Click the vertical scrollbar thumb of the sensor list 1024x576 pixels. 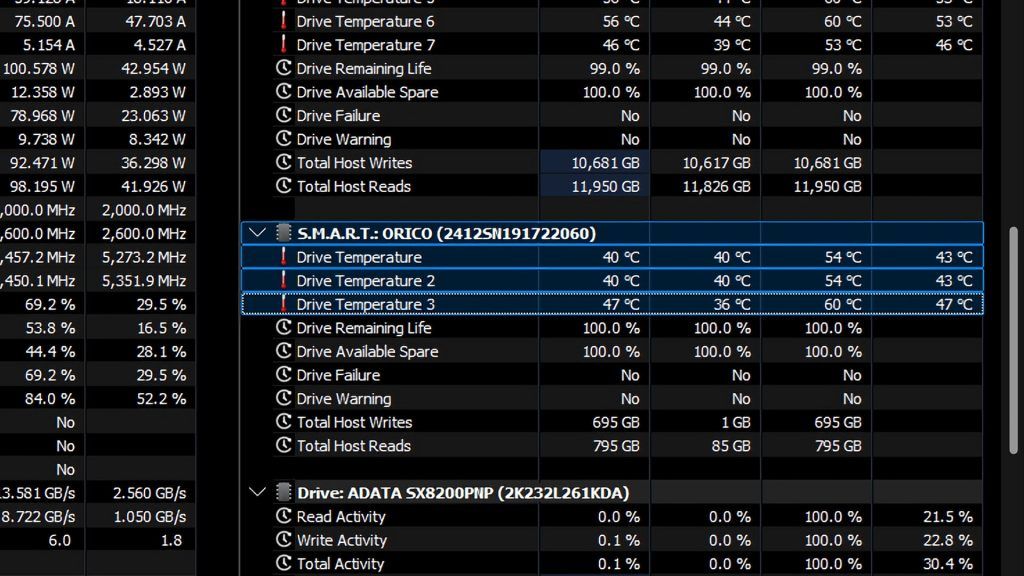click(x=1014, y=340)
